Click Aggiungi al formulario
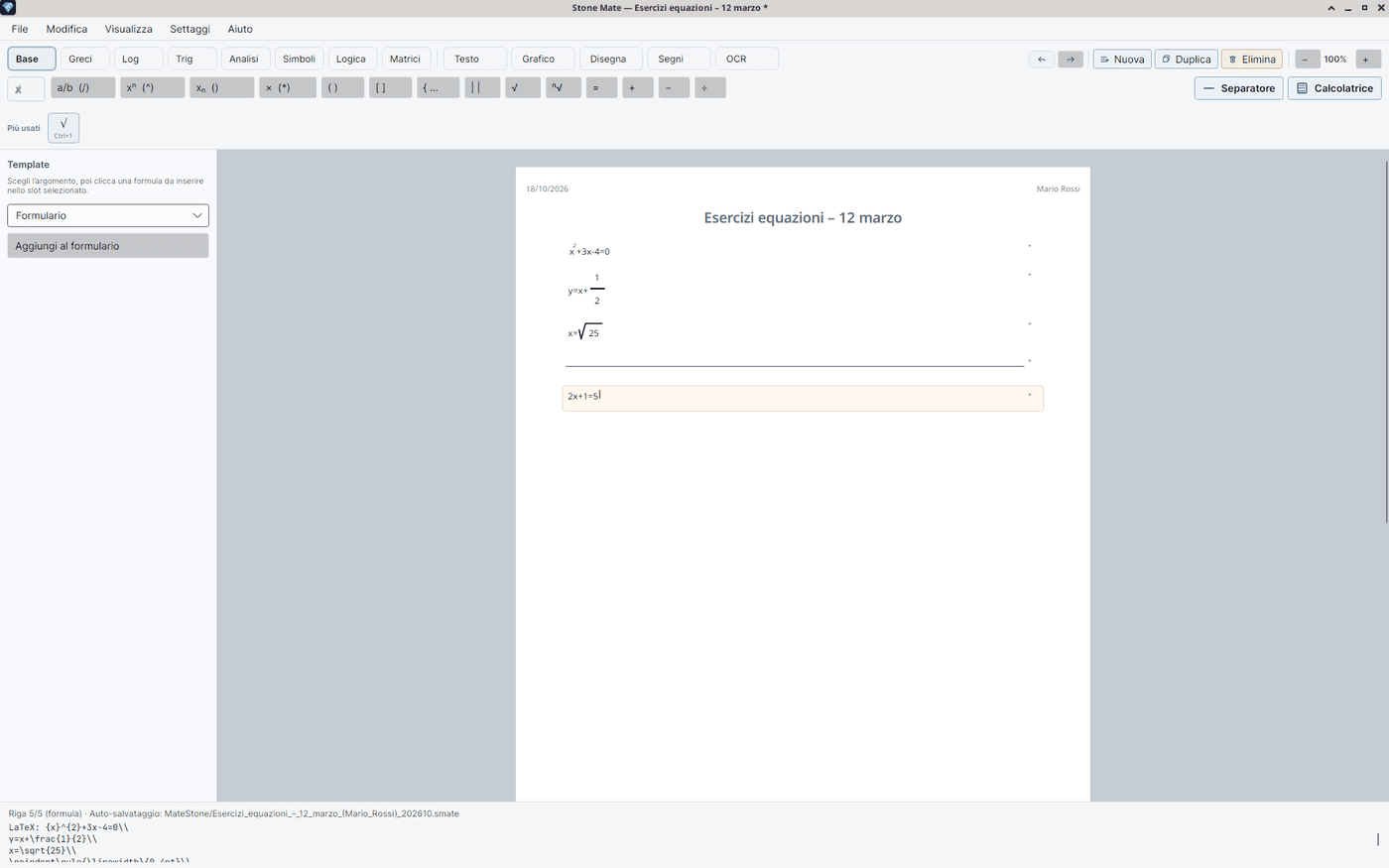 (x=108, y=246)
